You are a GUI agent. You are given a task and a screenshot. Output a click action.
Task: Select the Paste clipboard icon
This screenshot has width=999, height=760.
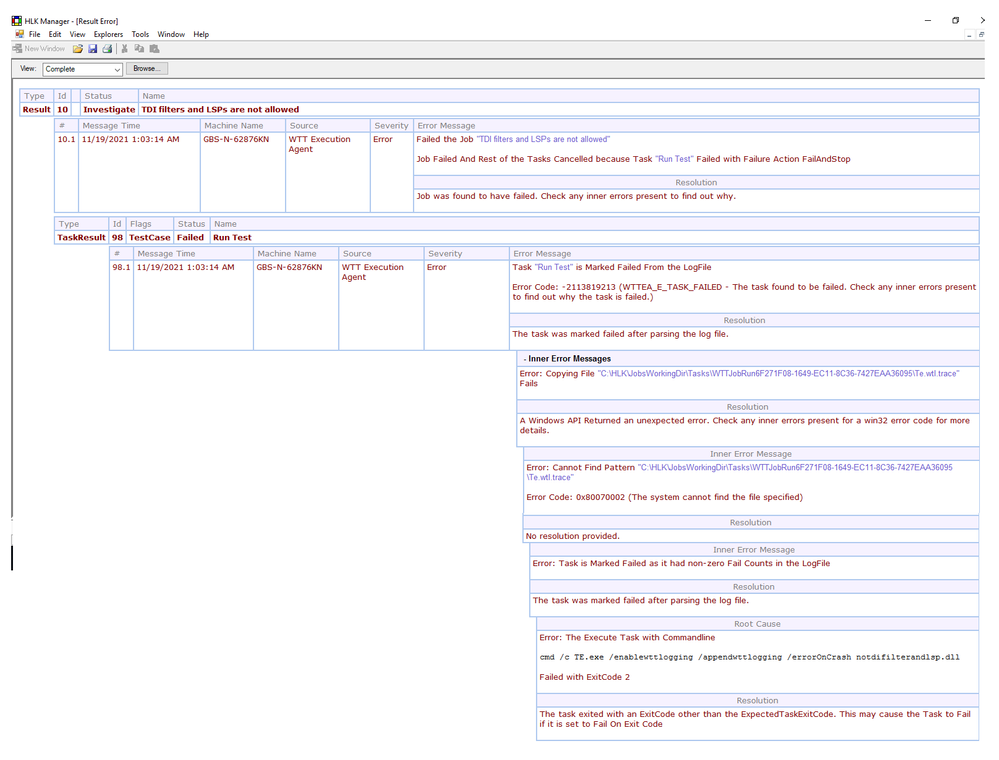154,48
